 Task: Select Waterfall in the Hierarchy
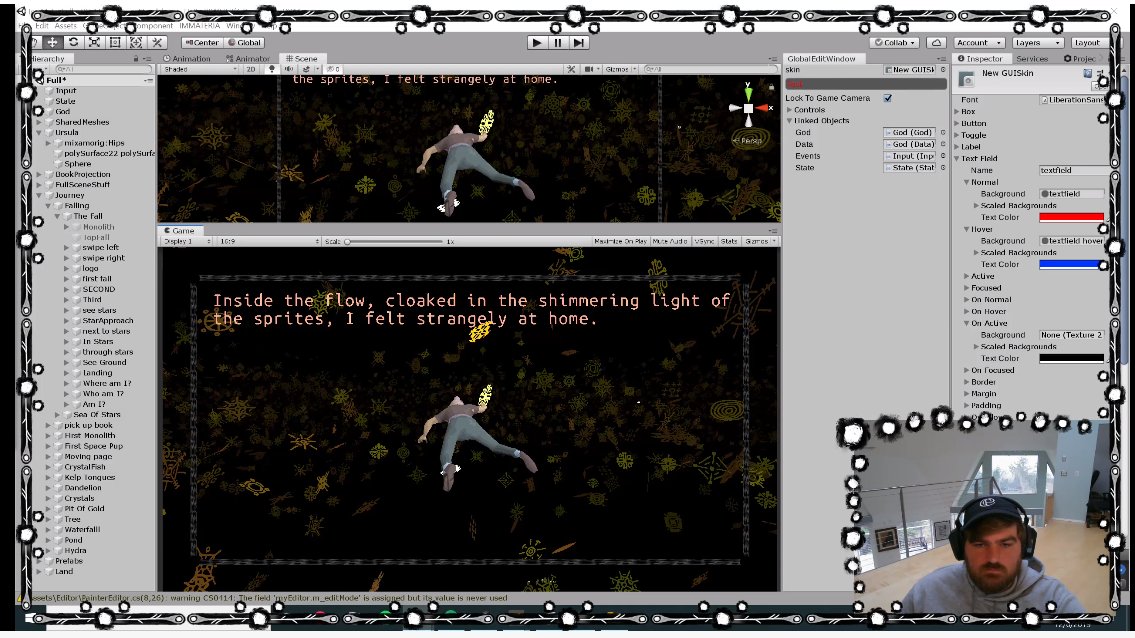82,529
